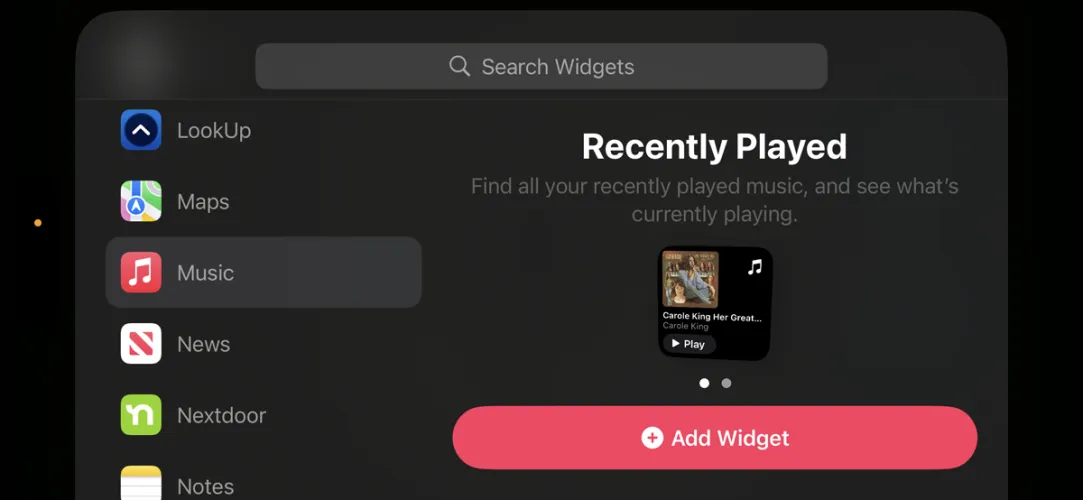Click the Add Widget button
Screen dimensions: 1083x500
[x=715, y=438]
